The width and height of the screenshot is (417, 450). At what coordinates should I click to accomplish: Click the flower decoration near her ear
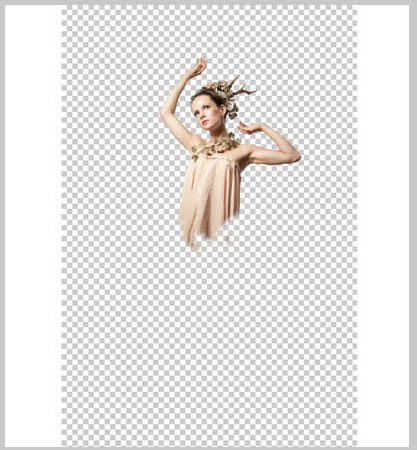[x=232, y=109]
